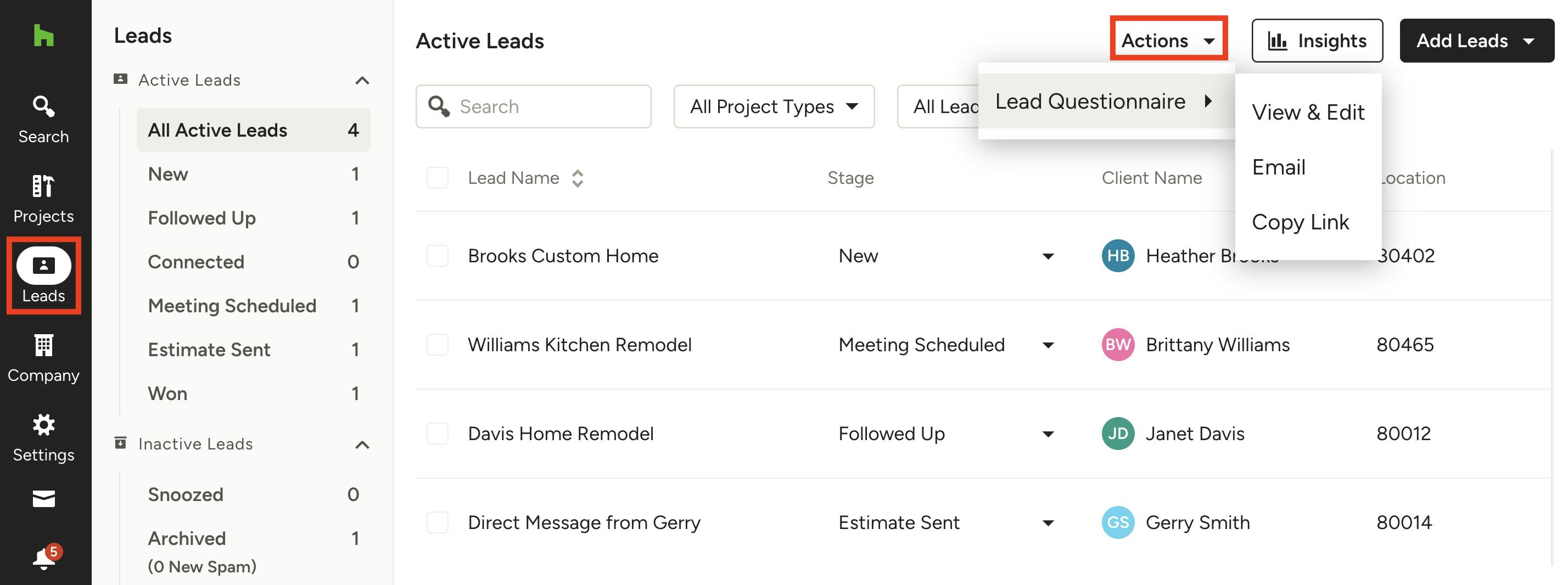This screenshot has width=1568, height=585.
Task: Select Copy Link from the menu
Action: (1301, 222)
